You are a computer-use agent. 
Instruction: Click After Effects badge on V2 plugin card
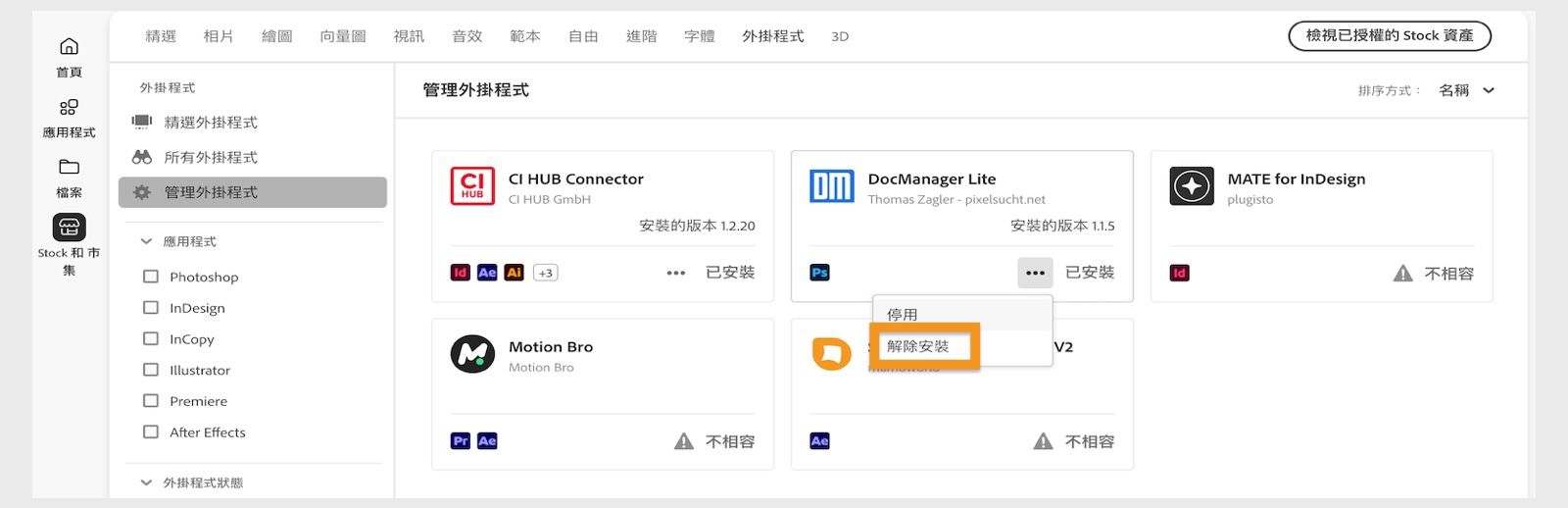point(820,441)
